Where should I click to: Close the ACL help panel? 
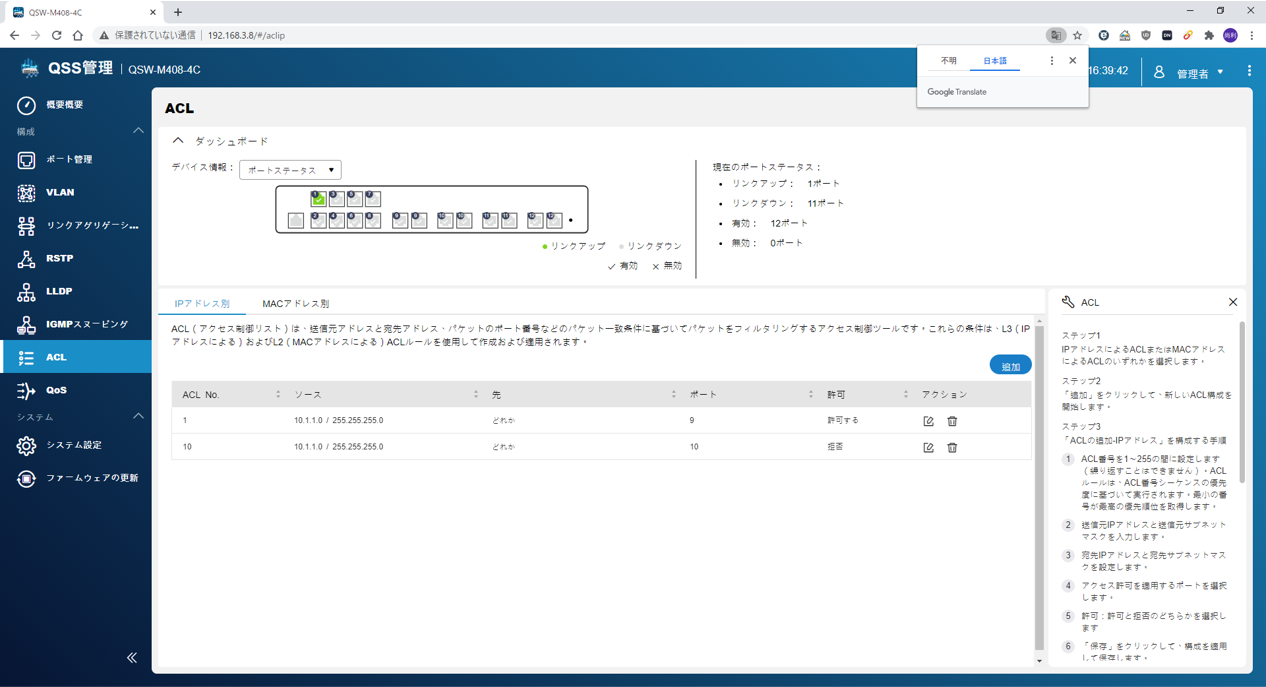click(1232, 302)
